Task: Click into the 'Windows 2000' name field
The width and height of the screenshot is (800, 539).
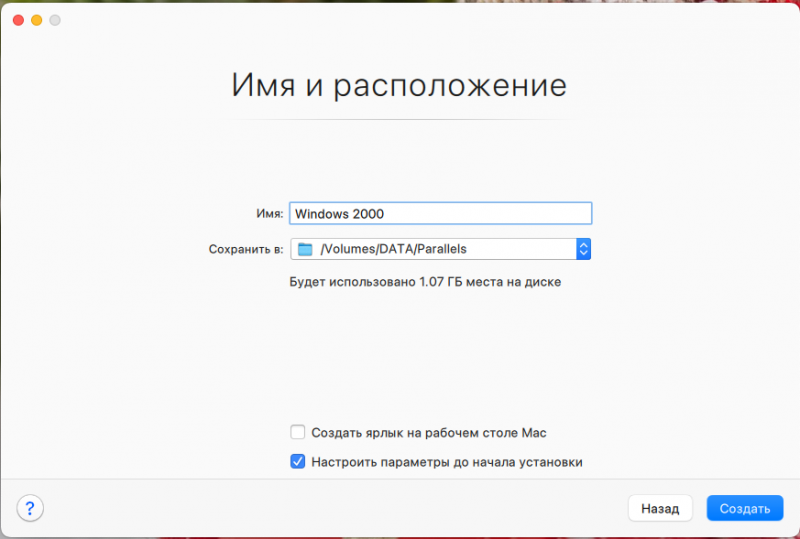Action: [440, 213]
